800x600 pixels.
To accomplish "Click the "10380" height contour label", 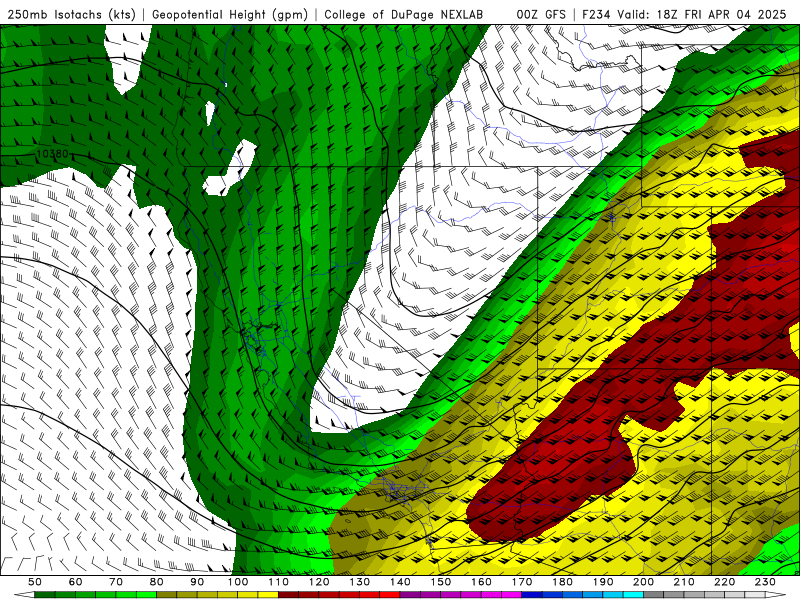I will pos(53,154).
